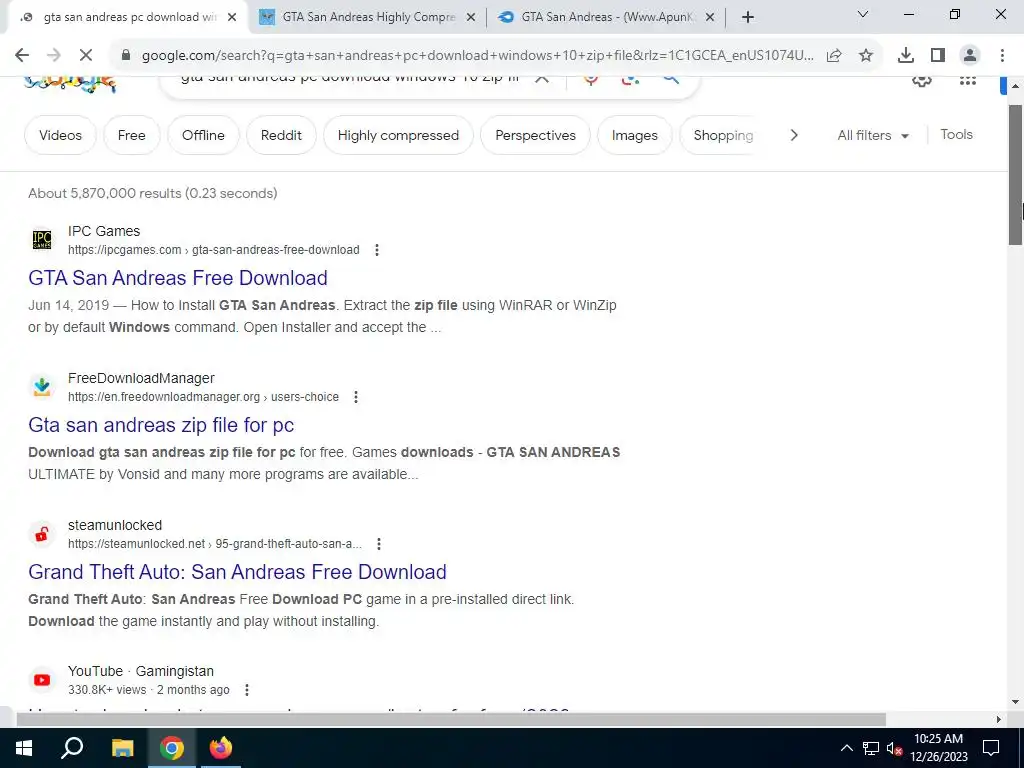Open Chrome downloads icon
Image resolution: width=1024 pixels, height=768 pixels.
[906, 56]
